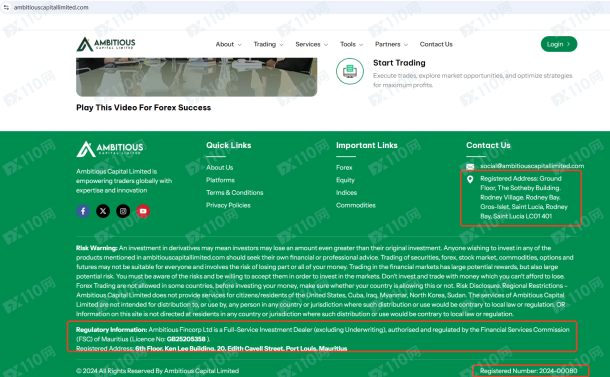Click the Registered Number 2024-00080 text
The height and width of the screenshot is (377, 610).
pos(529,371)
